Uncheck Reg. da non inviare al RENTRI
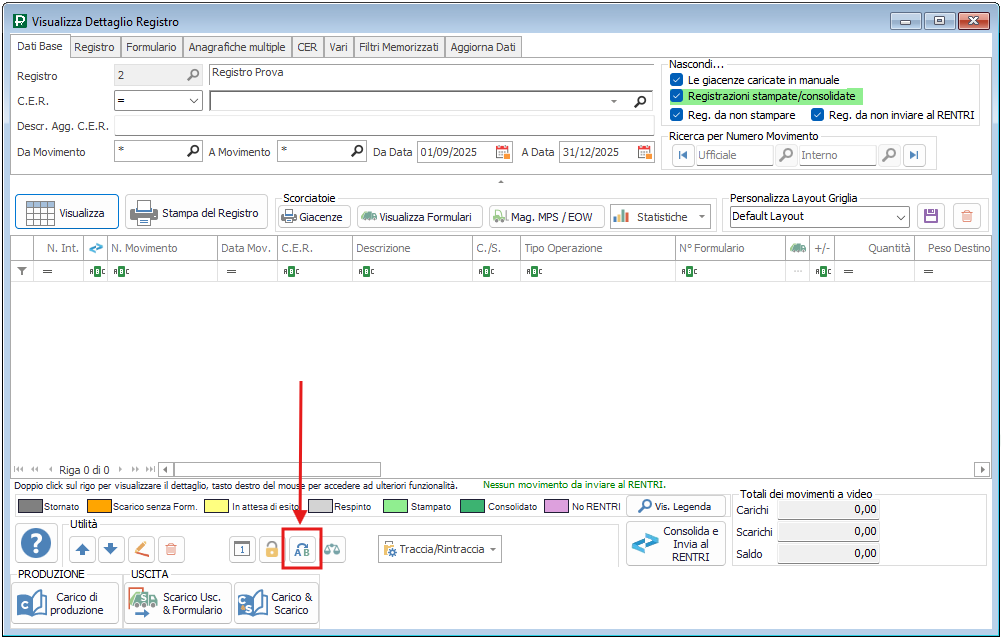The image size is (1003, 639). 818,115
